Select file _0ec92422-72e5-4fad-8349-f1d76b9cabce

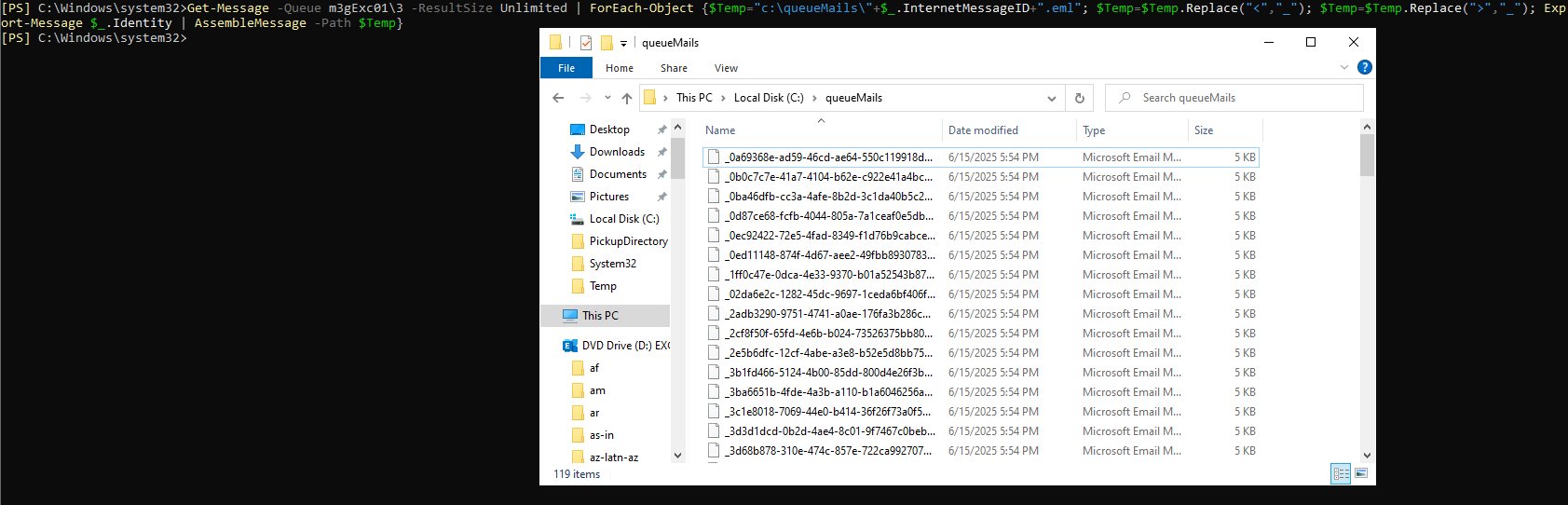(x=982, y=236)
